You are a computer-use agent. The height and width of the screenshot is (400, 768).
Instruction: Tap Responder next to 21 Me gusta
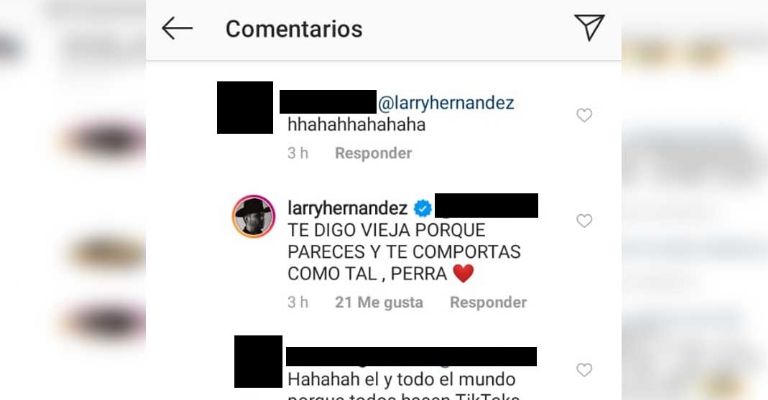pyautogui.click(x=488, y=303)
